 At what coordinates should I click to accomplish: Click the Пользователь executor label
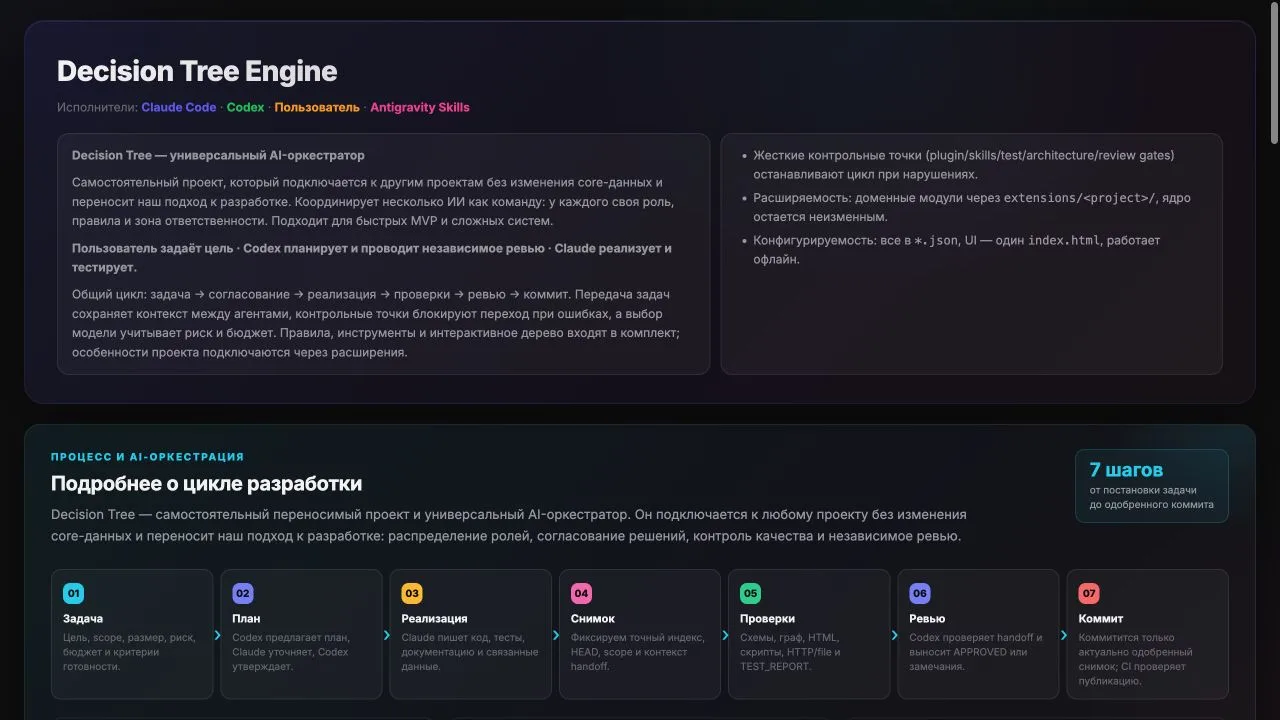(x=317, y=107)
